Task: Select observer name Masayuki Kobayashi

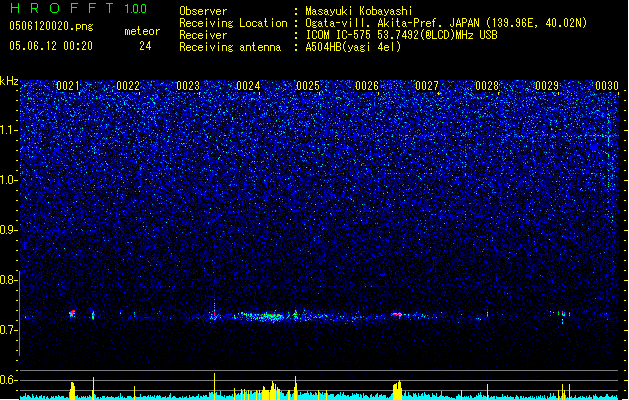Action: (x=359, y=11)
